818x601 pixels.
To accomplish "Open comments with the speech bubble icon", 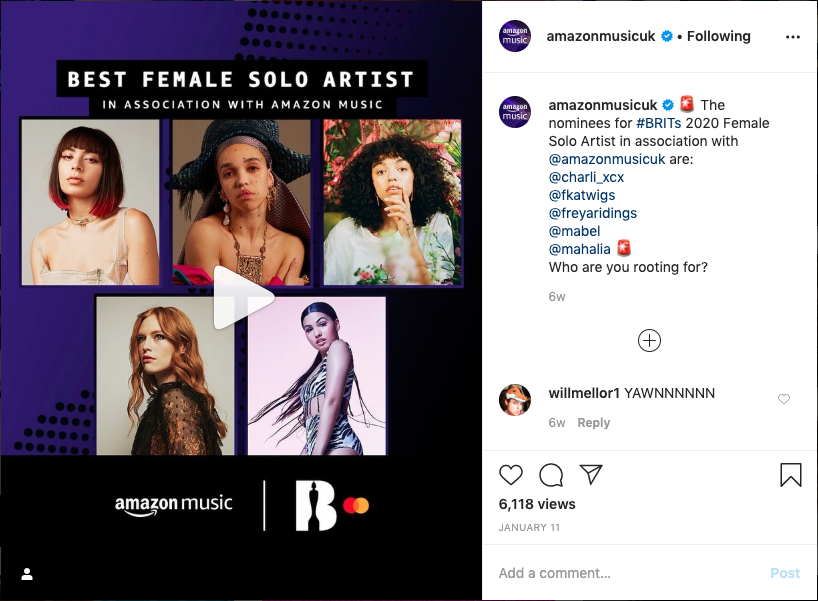I will [x=551, y=475].
